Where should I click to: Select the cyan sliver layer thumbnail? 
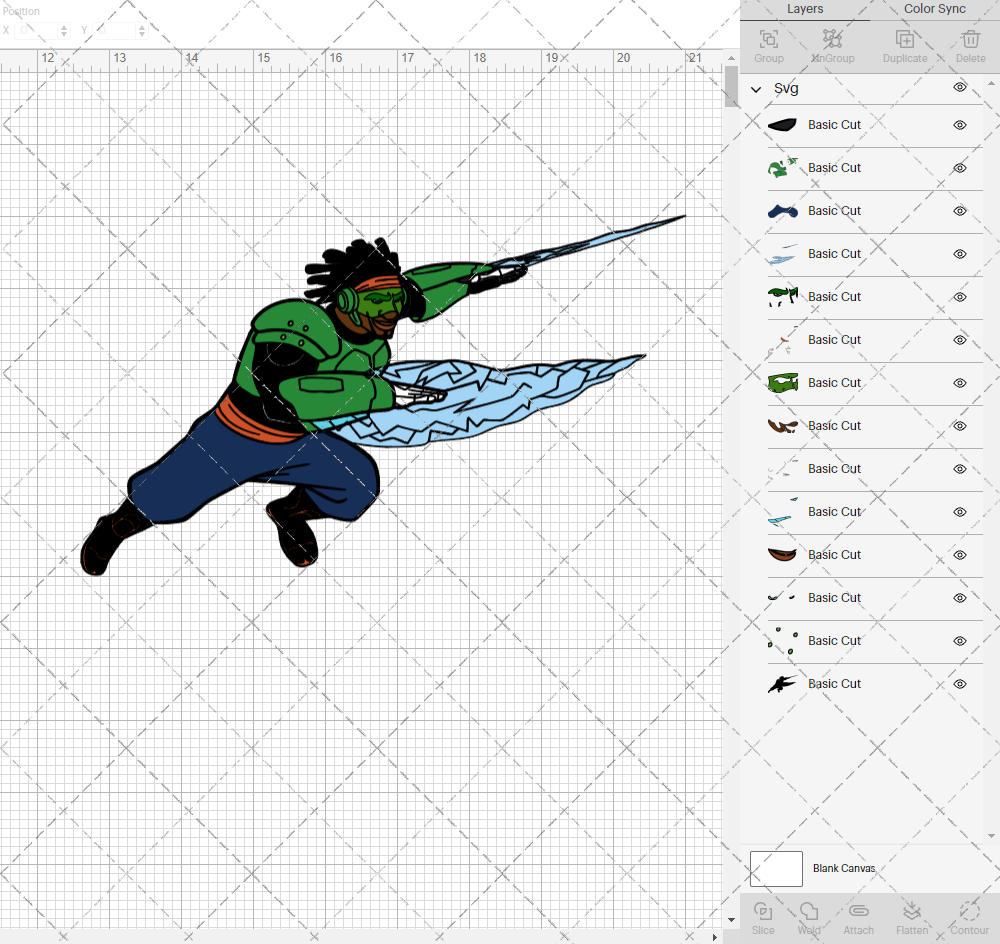(x=783, y=512)
